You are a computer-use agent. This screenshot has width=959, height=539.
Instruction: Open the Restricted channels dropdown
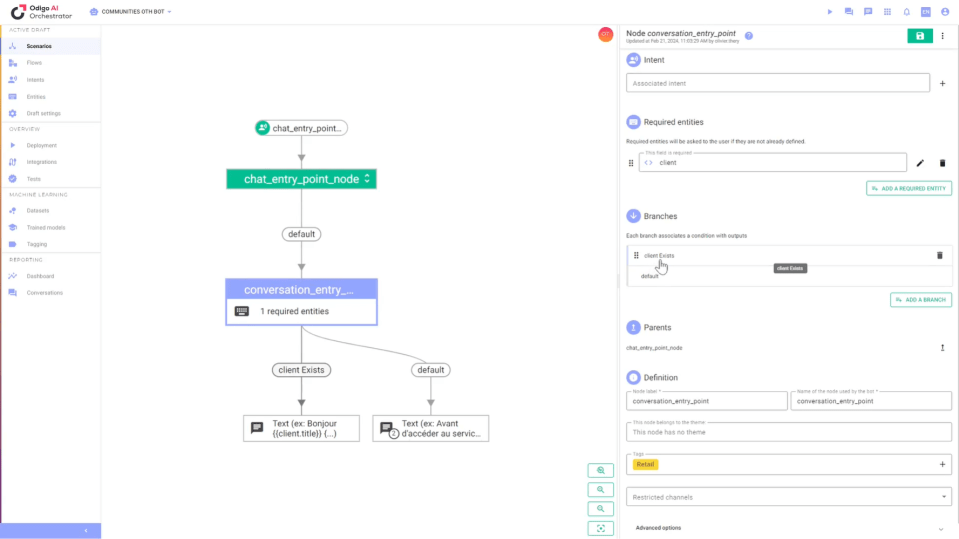(789, 497)
